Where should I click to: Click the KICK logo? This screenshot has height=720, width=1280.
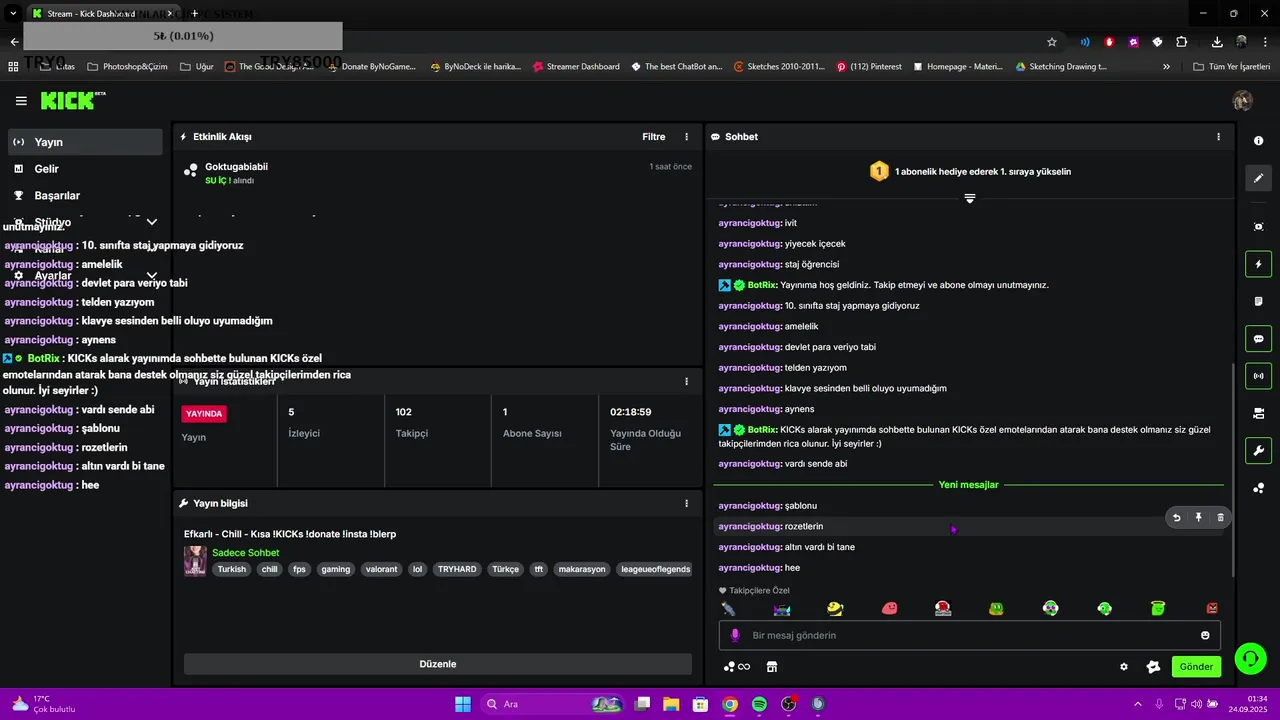(72, 100)
